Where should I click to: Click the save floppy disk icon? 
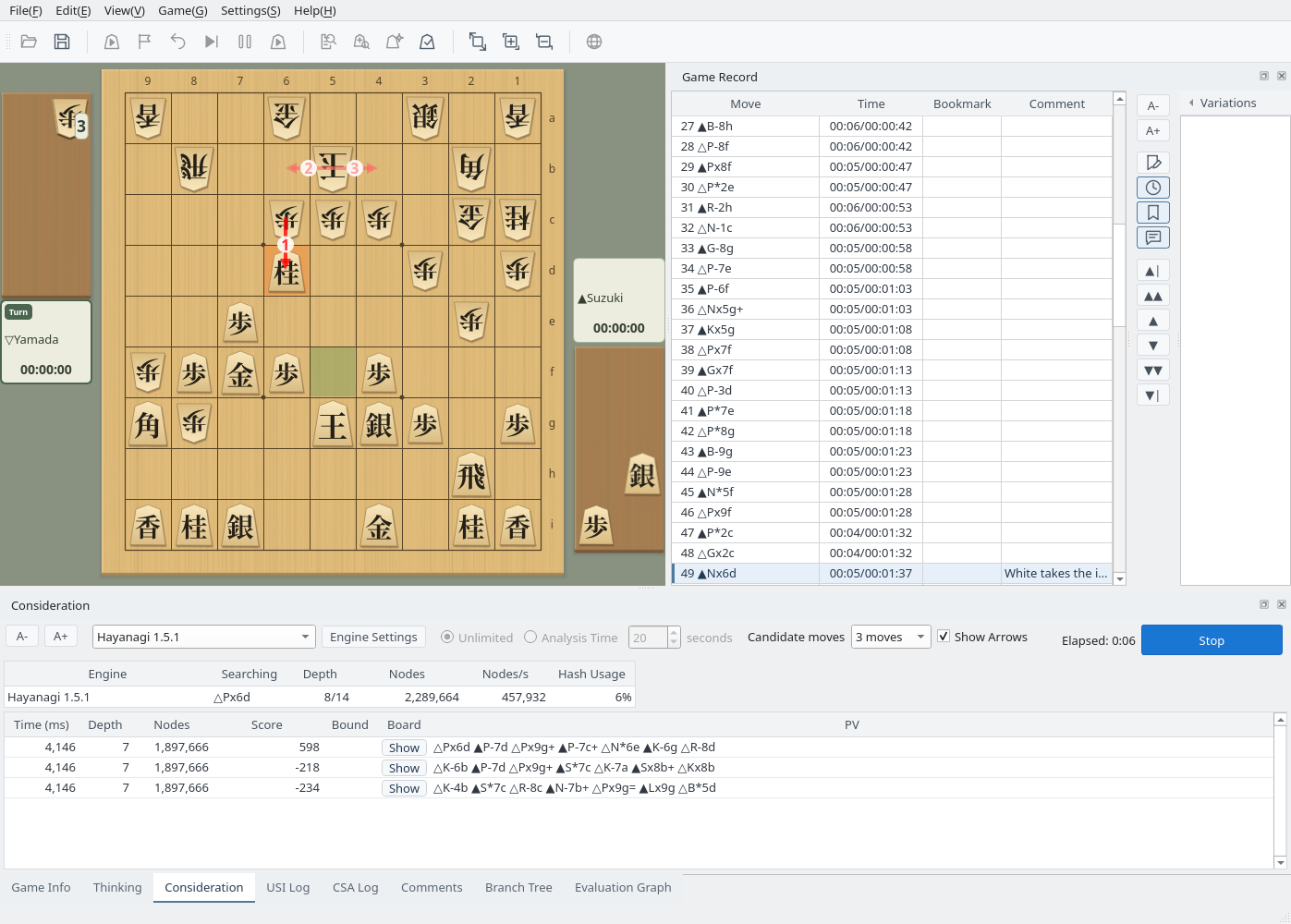[x=62, y=42]
